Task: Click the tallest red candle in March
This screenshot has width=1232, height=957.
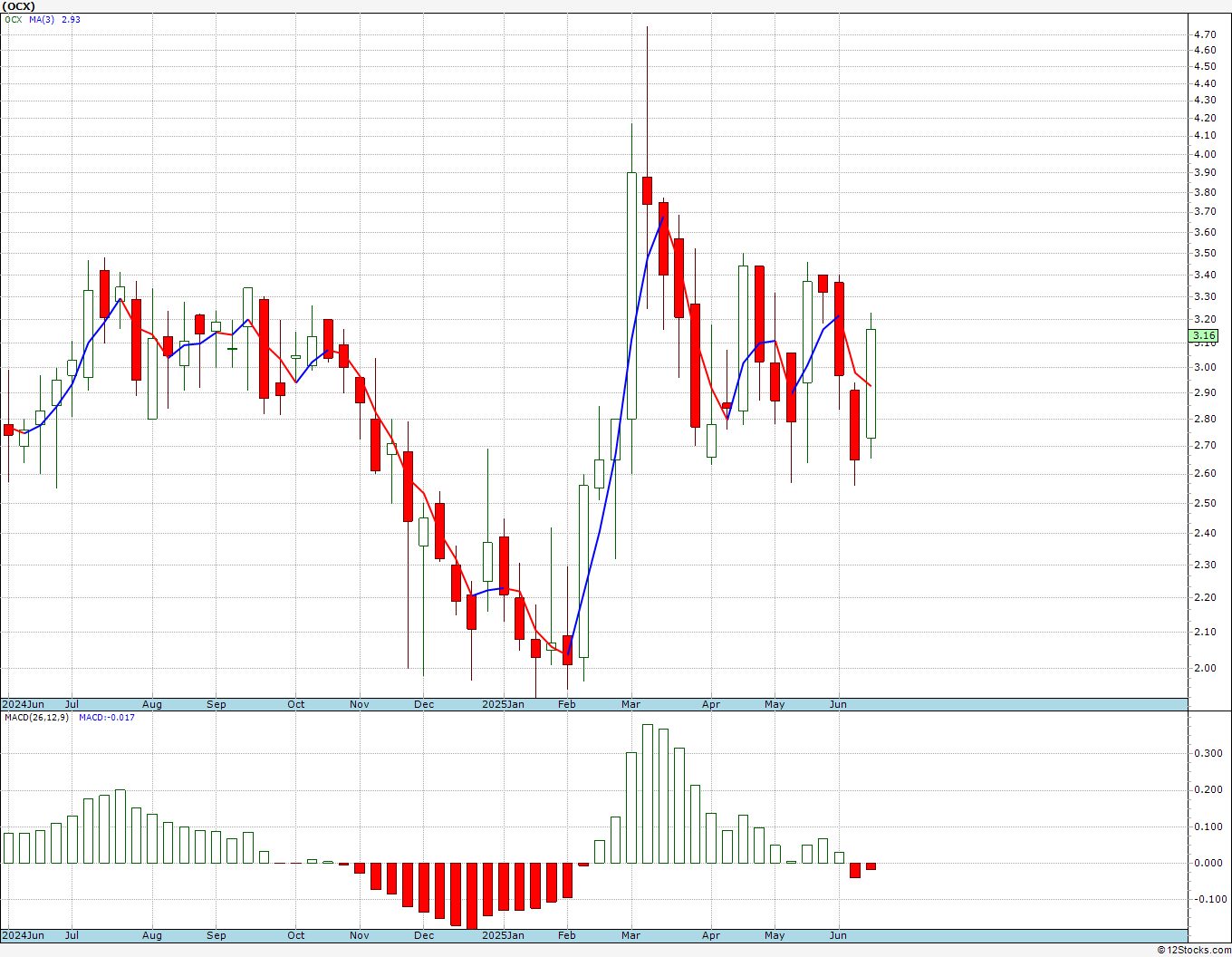Action: tap(696, 365)
